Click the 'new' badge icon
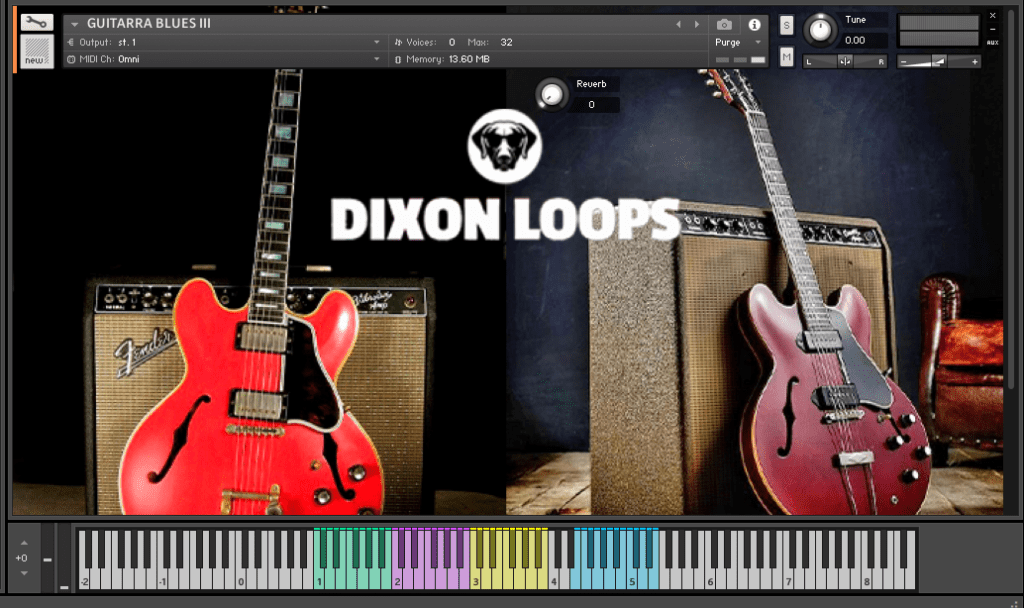Screen dimensions: 1024x608 pyautogui.click(x=37, y=53)
